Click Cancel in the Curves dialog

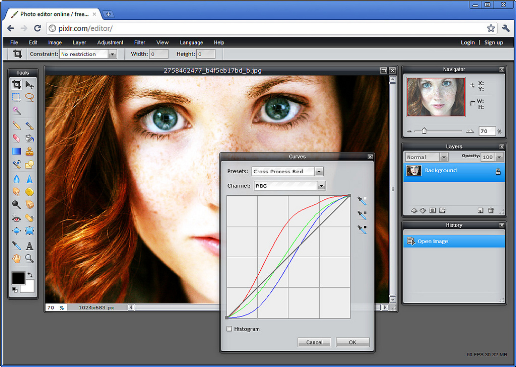click(314, 342)
